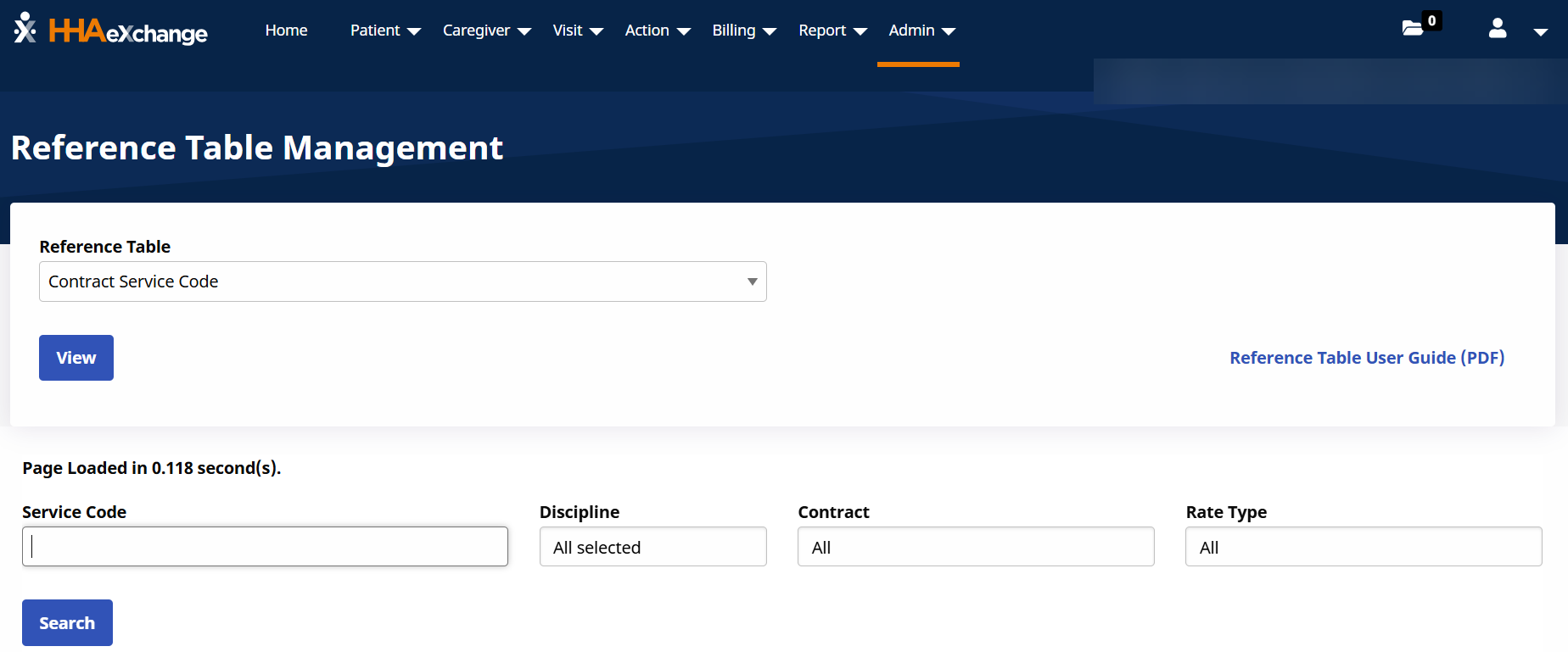Open the Visit dropdown menu

click(577, 31)
